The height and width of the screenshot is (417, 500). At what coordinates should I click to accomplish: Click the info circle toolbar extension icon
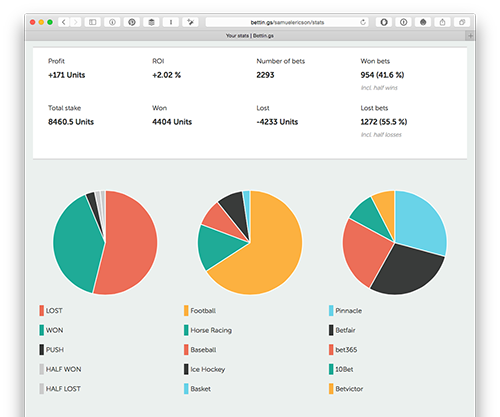pyautogui.click(x=112, y=22)
